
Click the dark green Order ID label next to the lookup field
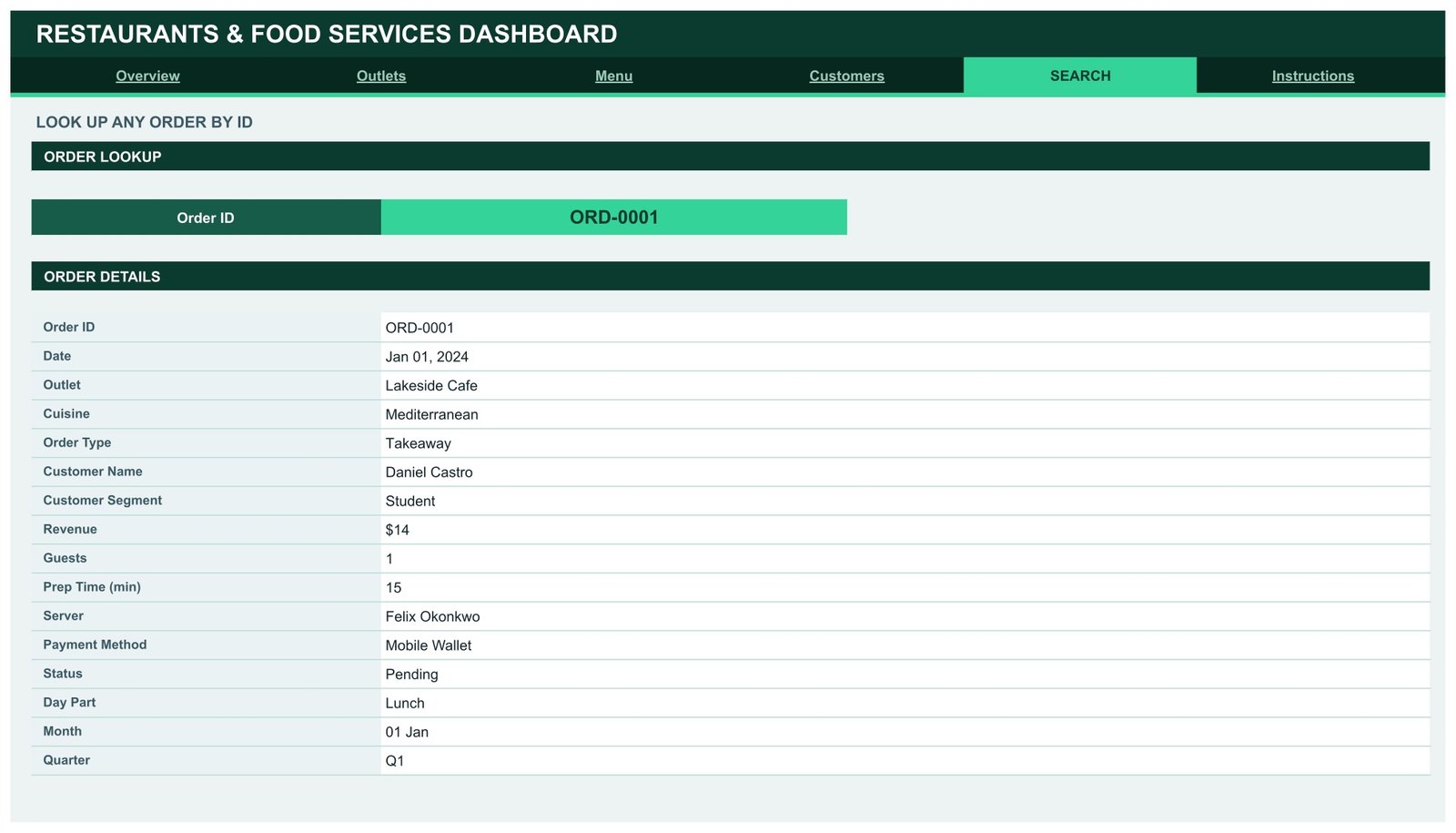[x=206, y=218]
